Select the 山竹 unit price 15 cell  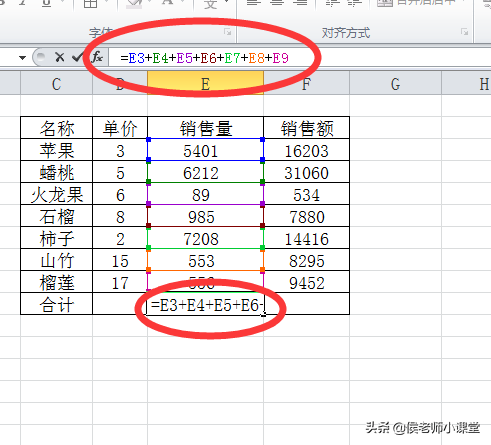pyautogui.click(x=120, y=260)
